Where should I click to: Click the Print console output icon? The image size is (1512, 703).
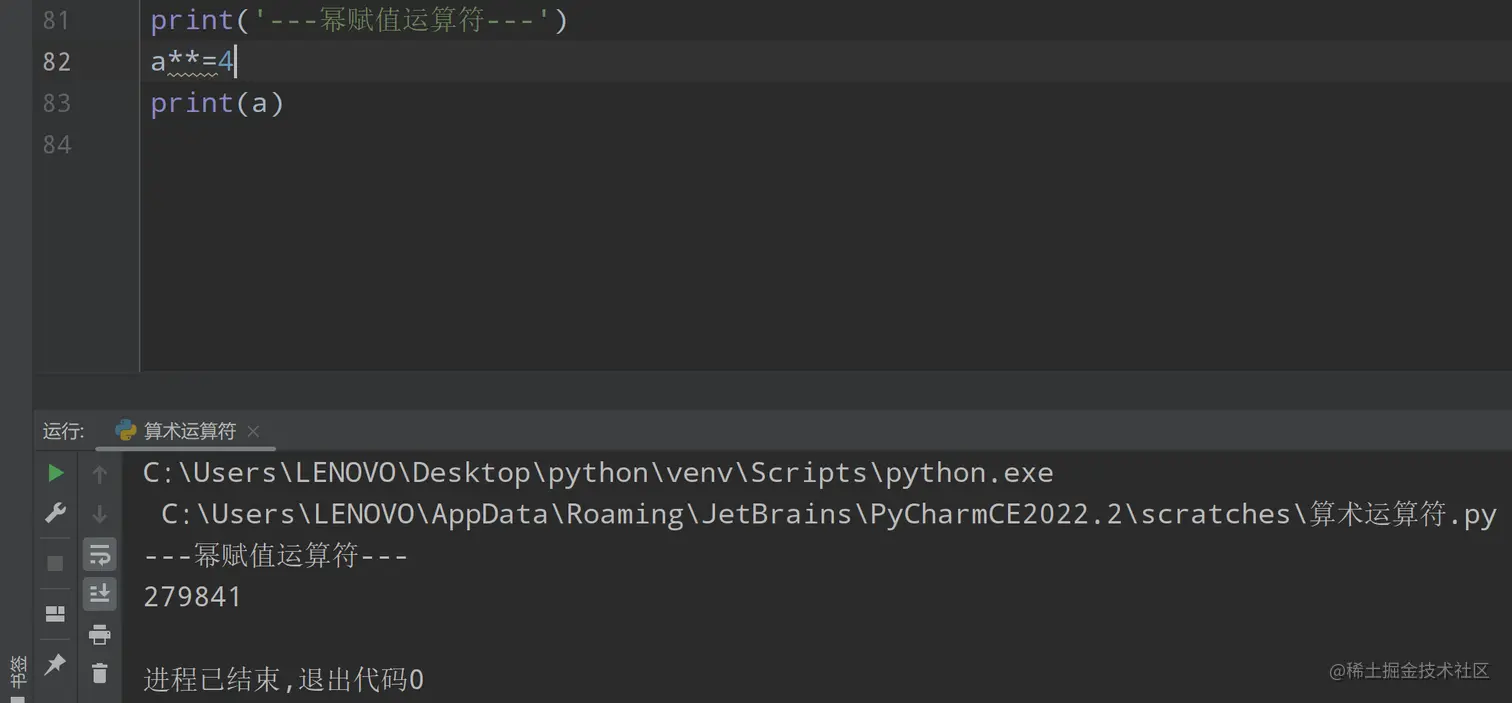[x=99, y=634]
